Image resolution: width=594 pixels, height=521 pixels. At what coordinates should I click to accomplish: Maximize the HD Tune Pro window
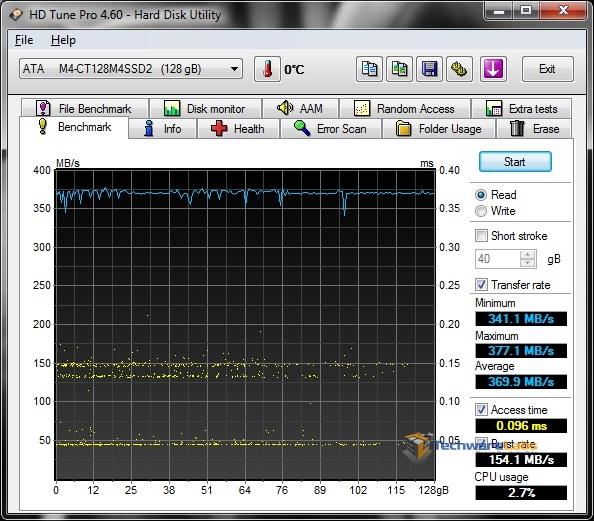point(526,11)
